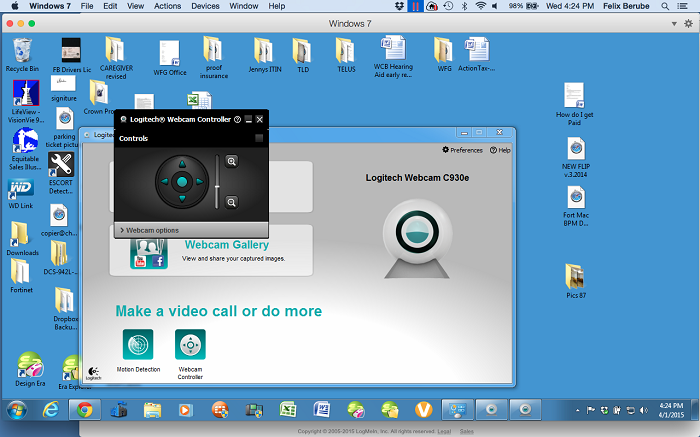Click the Logitech Webcam C930e camera image
The image size is (700, 437).
[x=417, y=239]
